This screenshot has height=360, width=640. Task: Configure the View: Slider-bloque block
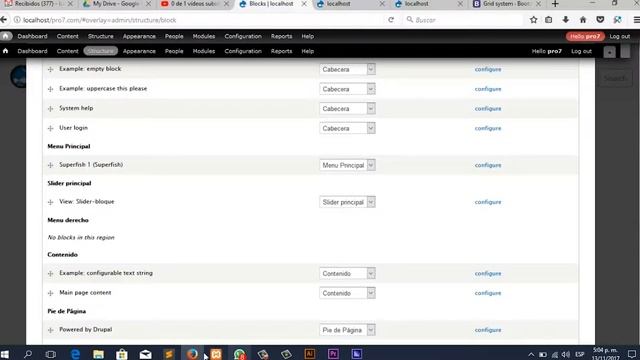pos(488,202)
